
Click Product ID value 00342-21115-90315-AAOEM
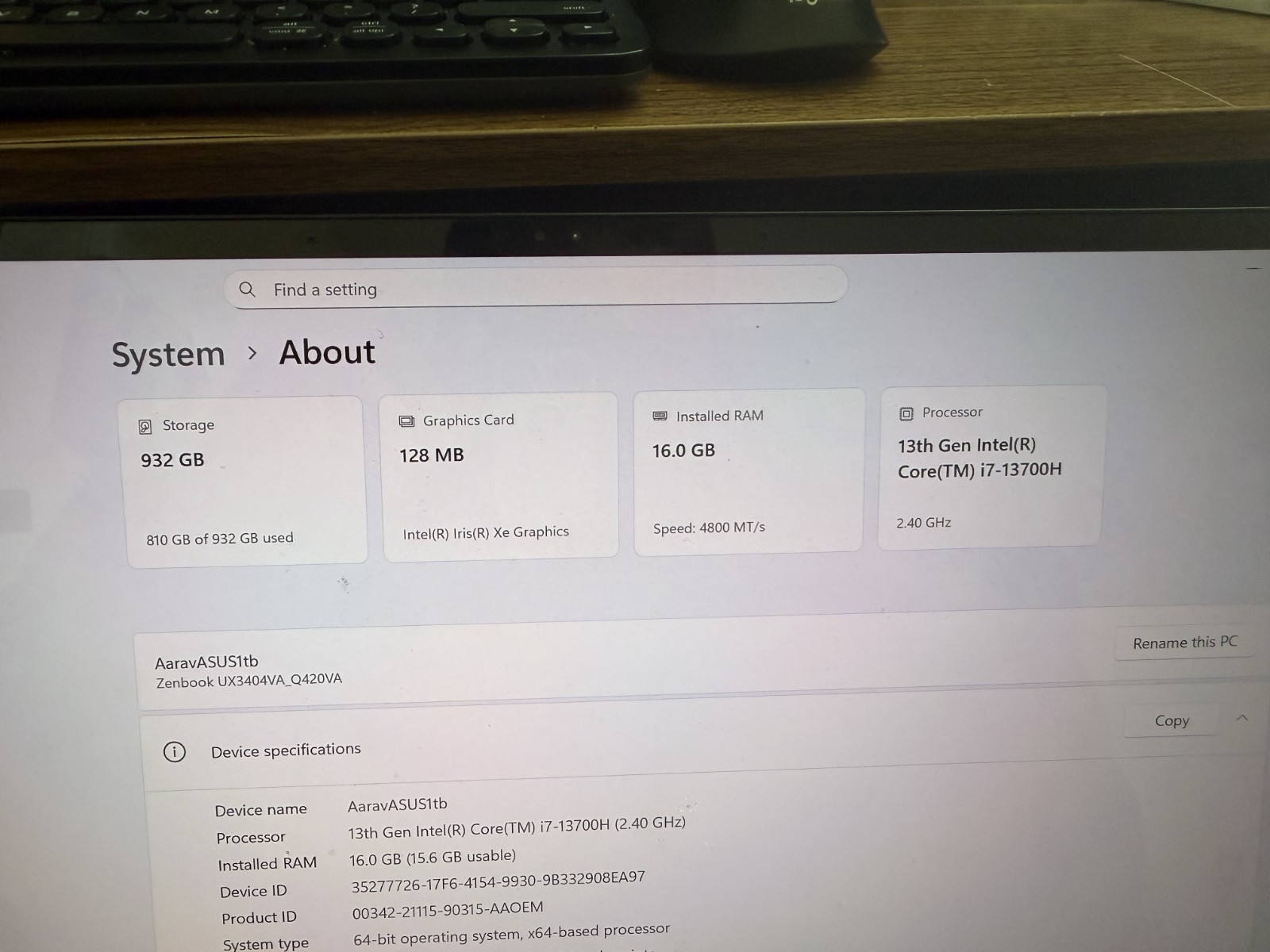coord(448,910)
